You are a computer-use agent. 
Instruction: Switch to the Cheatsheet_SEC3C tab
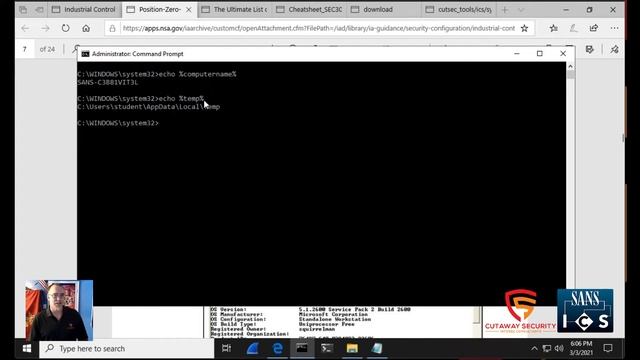[x=309, y=9]
